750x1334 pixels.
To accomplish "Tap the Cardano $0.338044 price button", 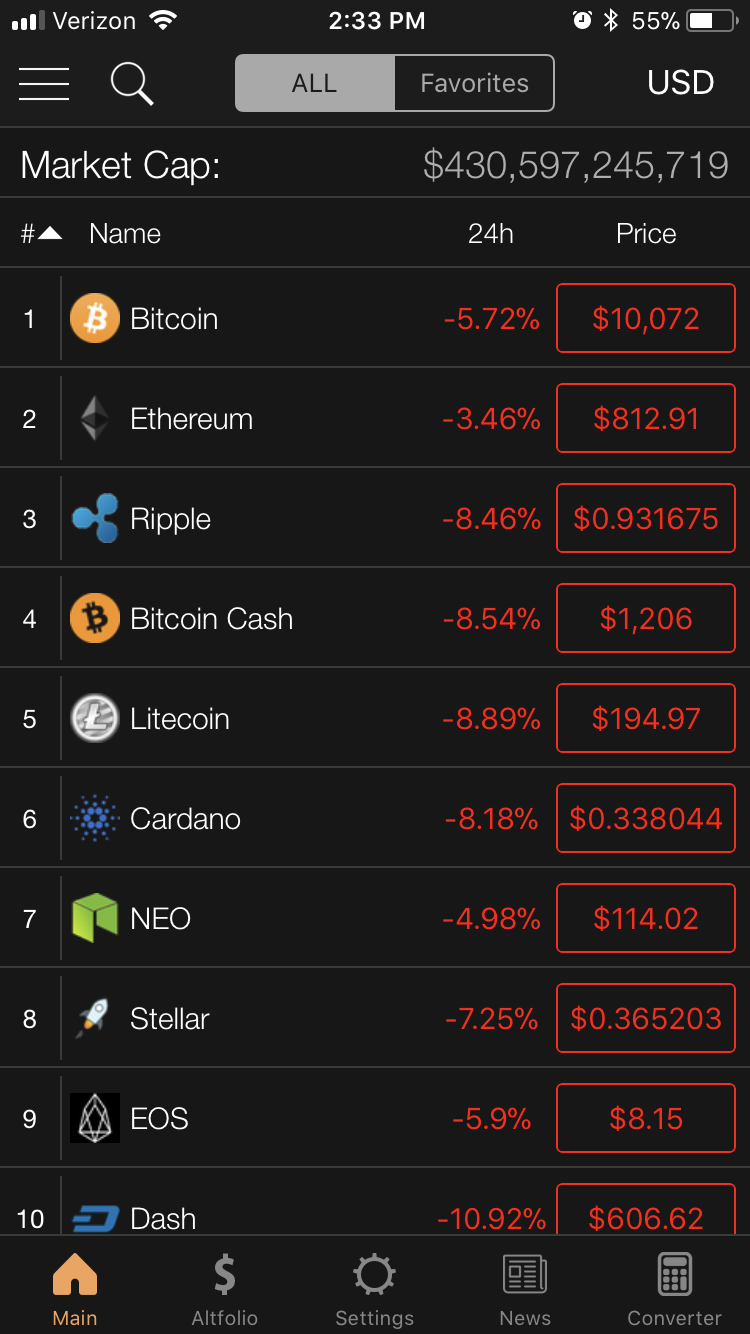I will [x=646, y=818].
